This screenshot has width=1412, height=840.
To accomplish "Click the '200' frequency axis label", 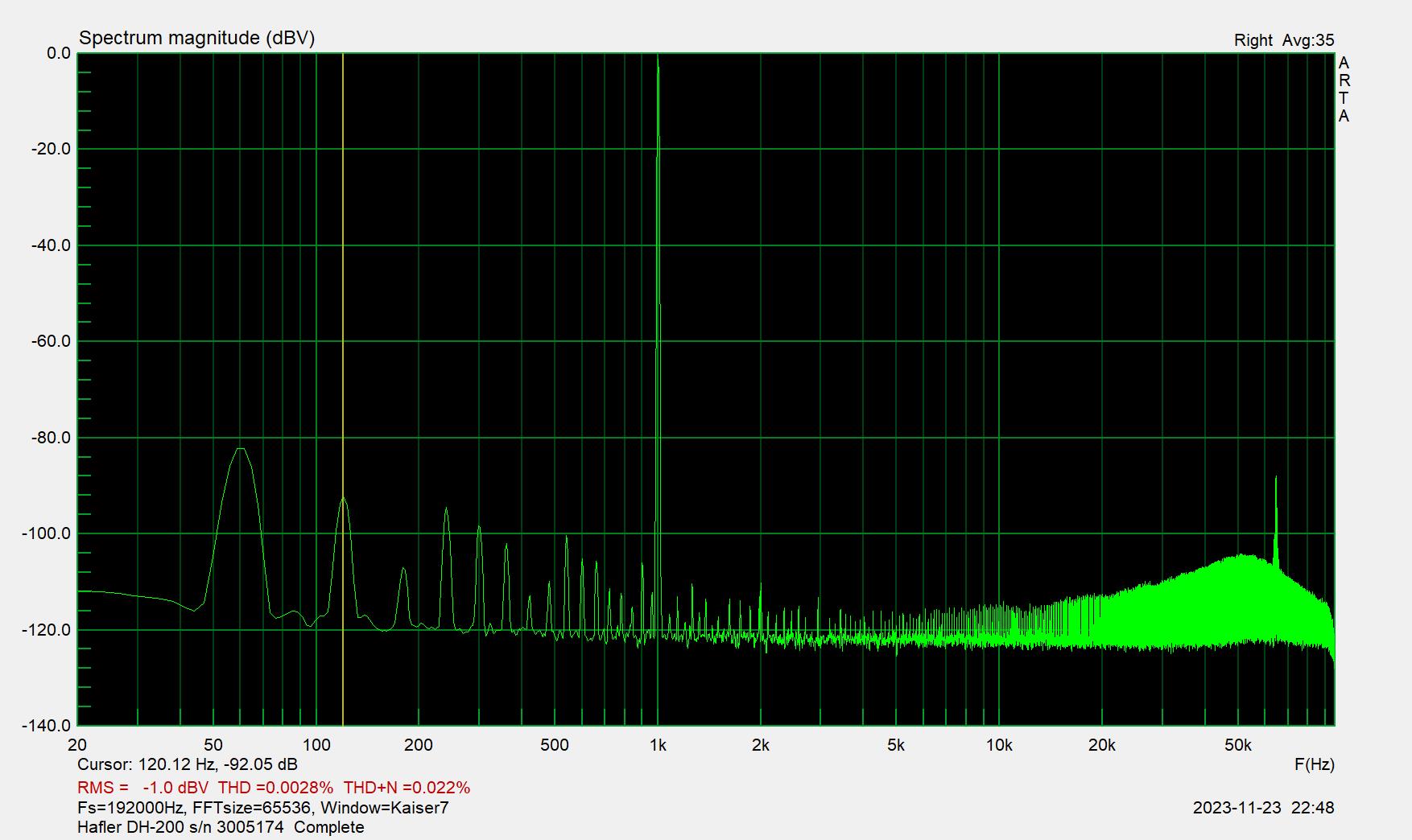I will [419, 745].
